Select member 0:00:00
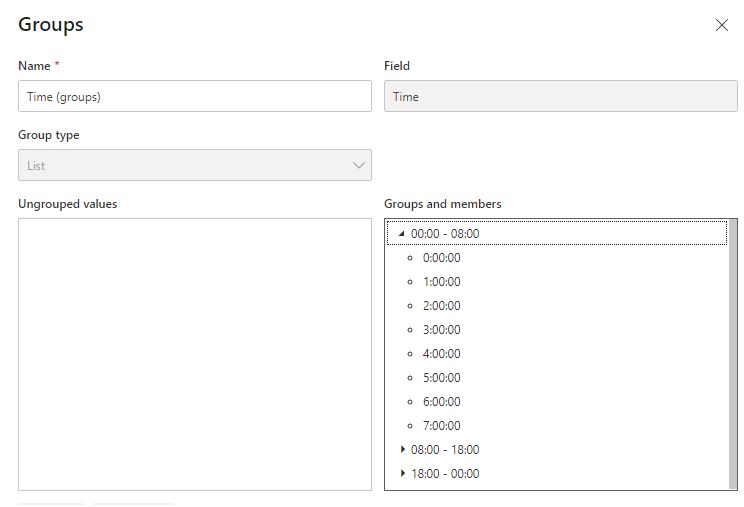This screenshot has height=507, width=744. [441, 258]
